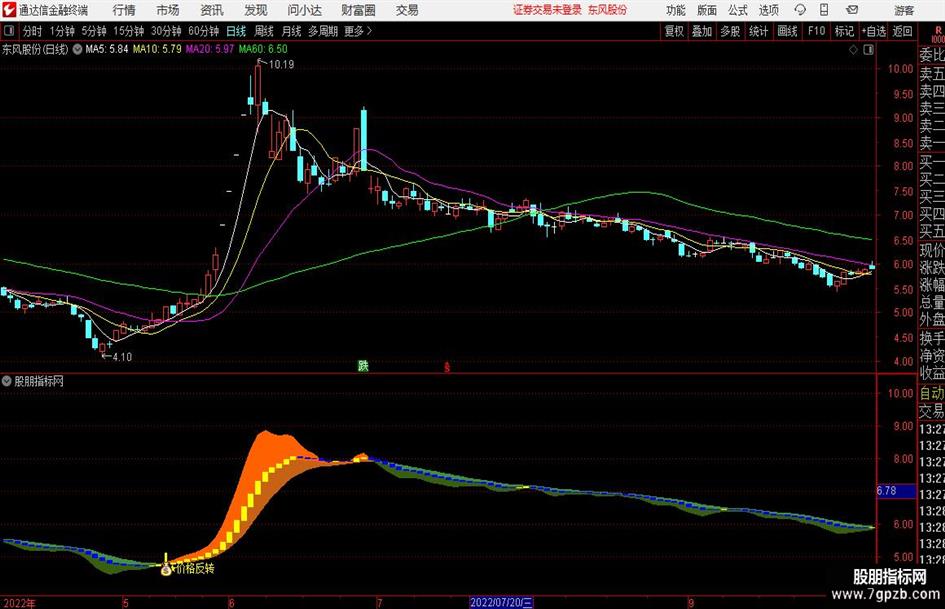945x609 pixels.
Task: Click the 多股 multi-stock button
Action: 730,31
